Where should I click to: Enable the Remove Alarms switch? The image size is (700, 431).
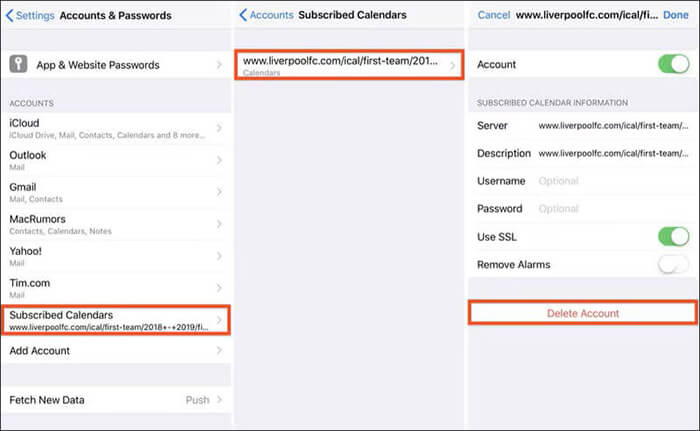point(673,264)
